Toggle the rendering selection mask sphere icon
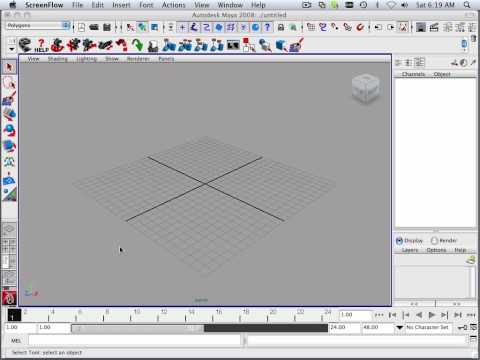 [x=255, y=27]
